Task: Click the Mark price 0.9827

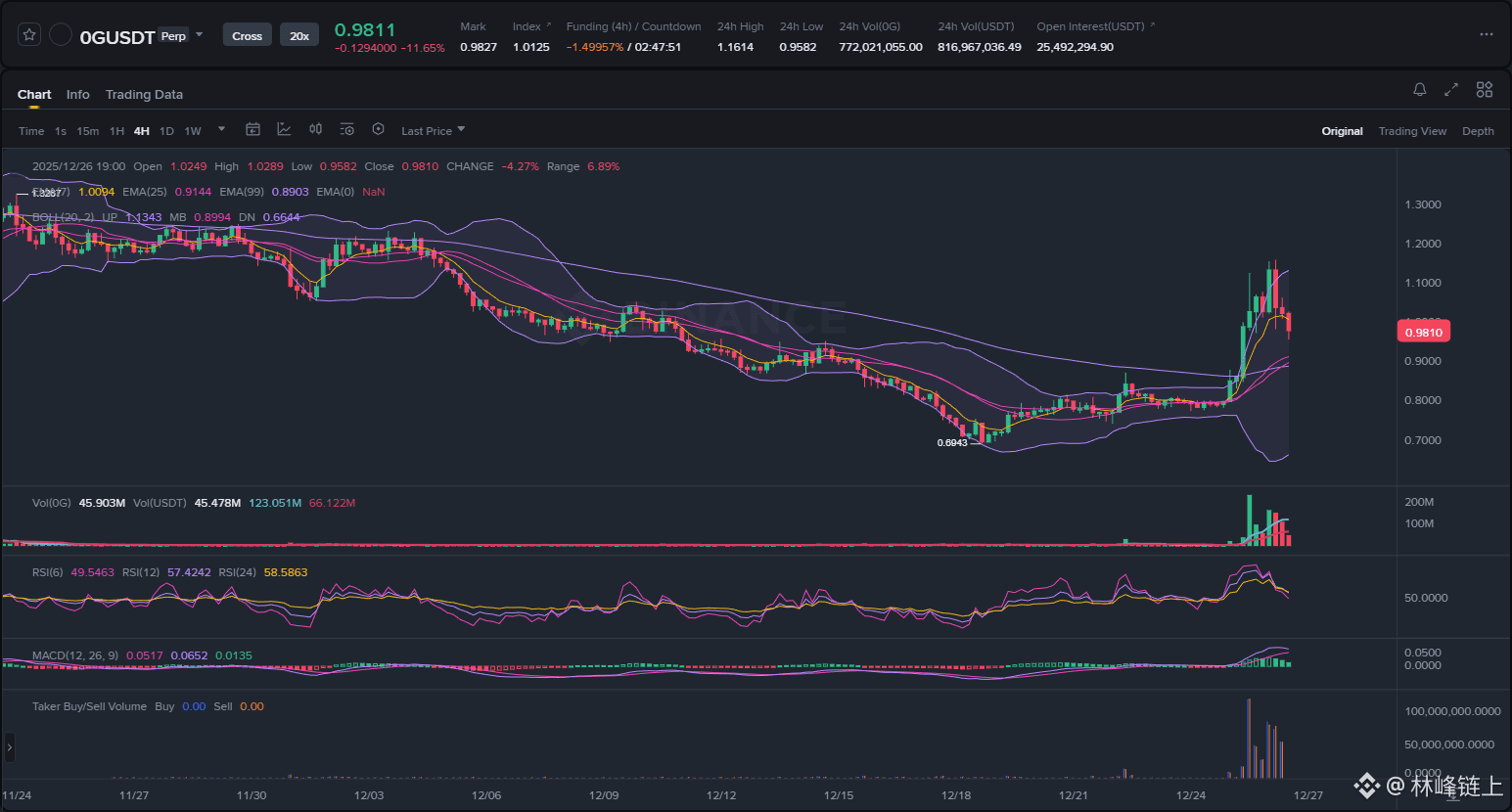Action: pyautogui.click(x=479, y=47)
